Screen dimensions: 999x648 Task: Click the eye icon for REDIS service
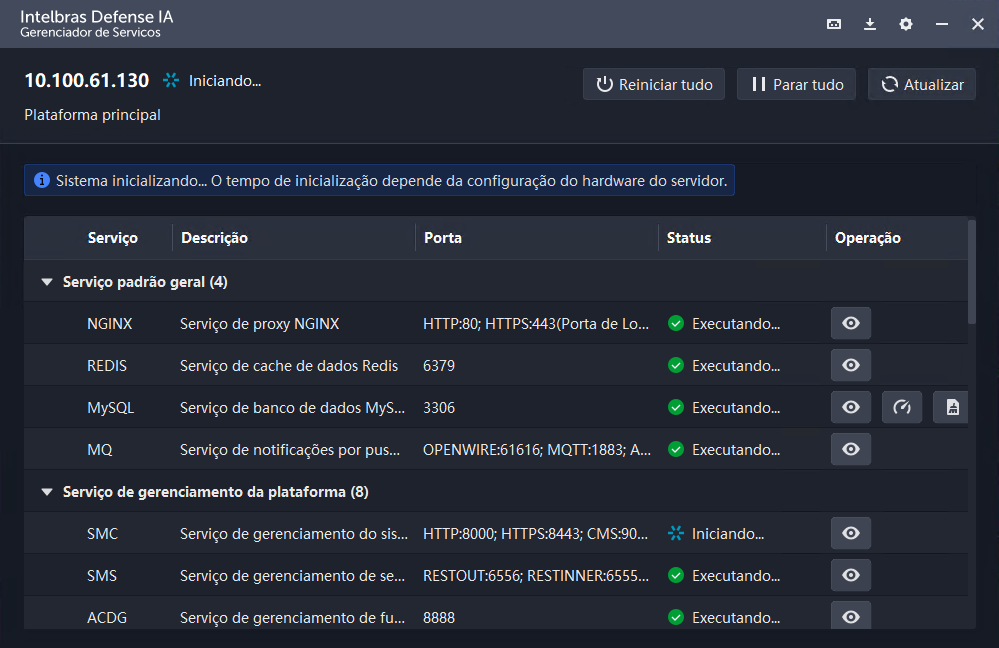click(x=851, y=366)
